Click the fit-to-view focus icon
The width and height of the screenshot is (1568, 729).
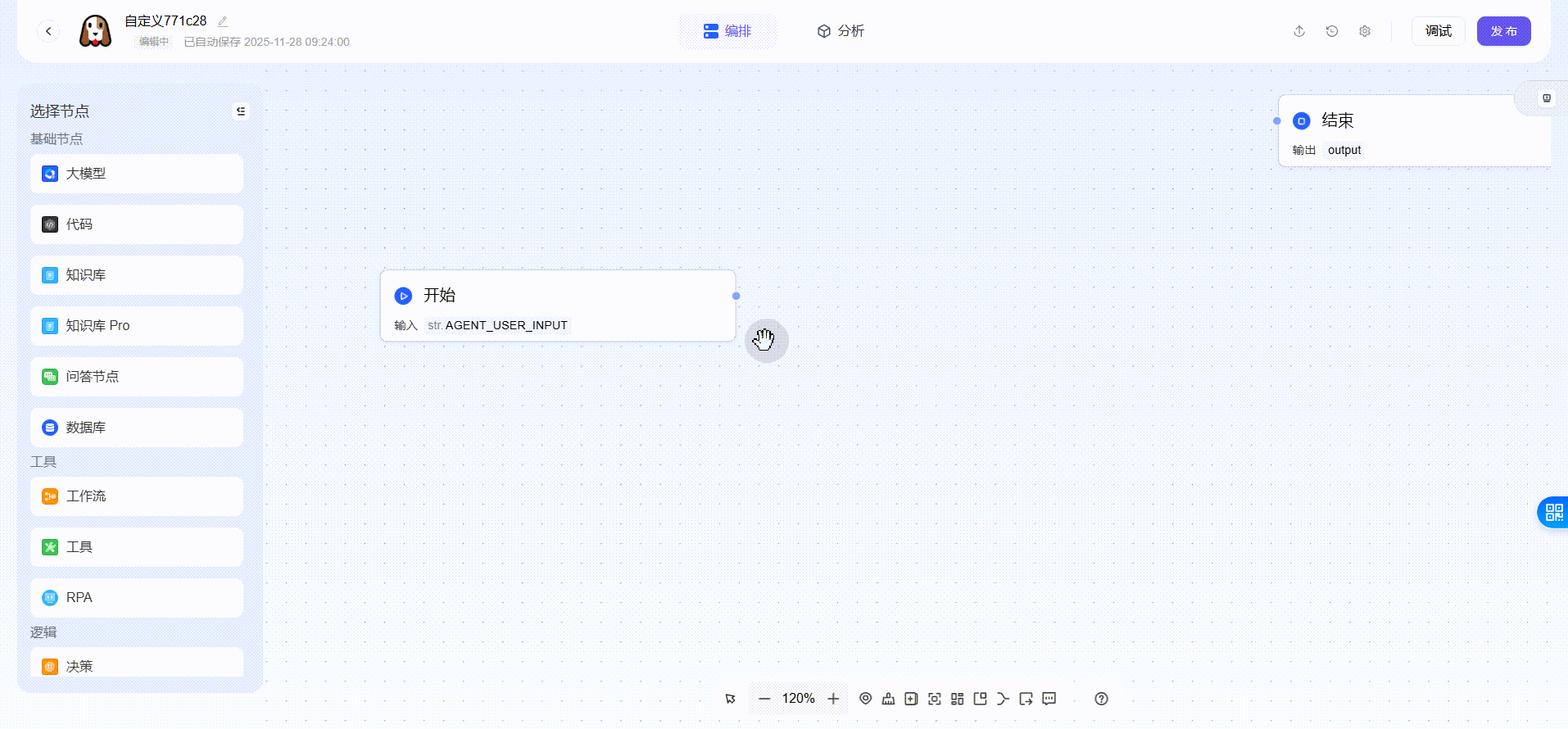(934, 699)
